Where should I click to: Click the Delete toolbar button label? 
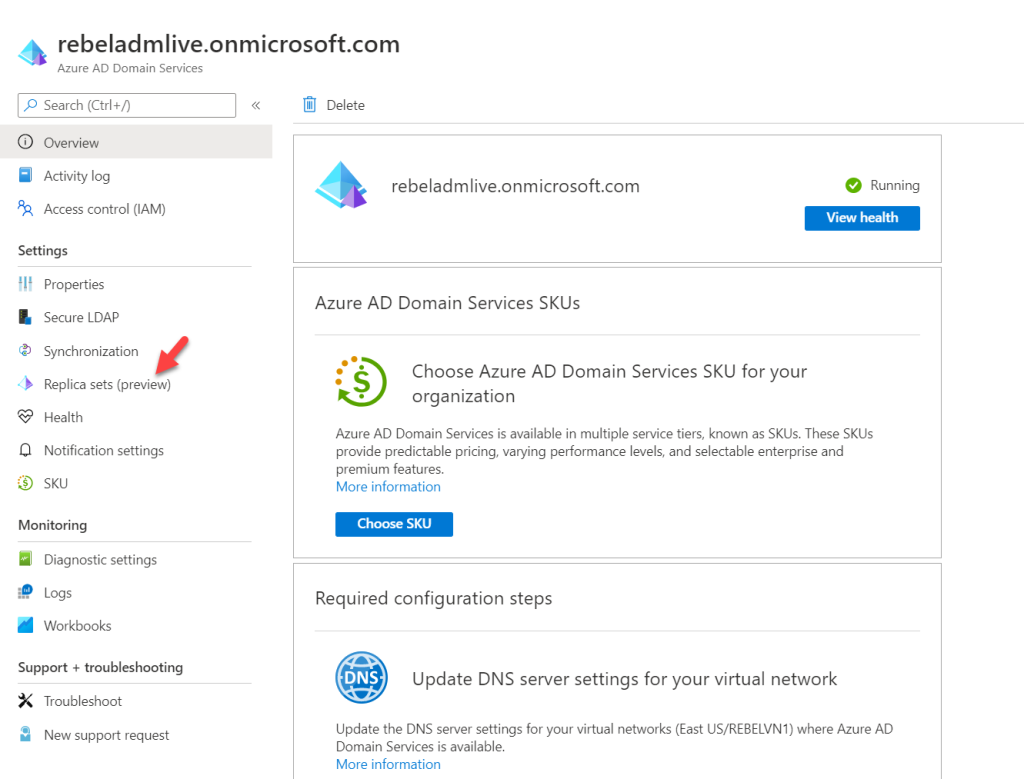[x=345, y=105]
